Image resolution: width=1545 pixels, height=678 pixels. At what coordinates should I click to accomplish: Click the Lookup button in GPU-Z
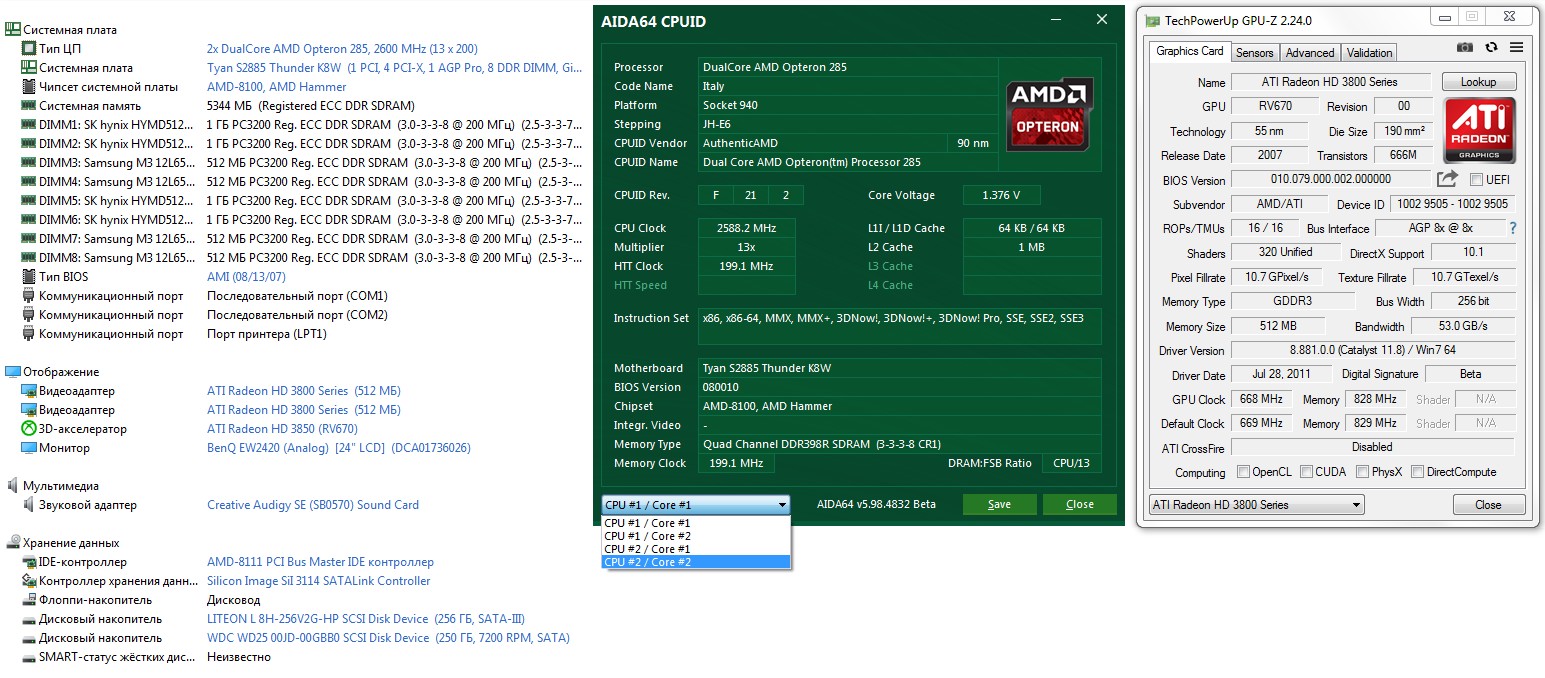pyautogui.click(x=1478, y=82)
